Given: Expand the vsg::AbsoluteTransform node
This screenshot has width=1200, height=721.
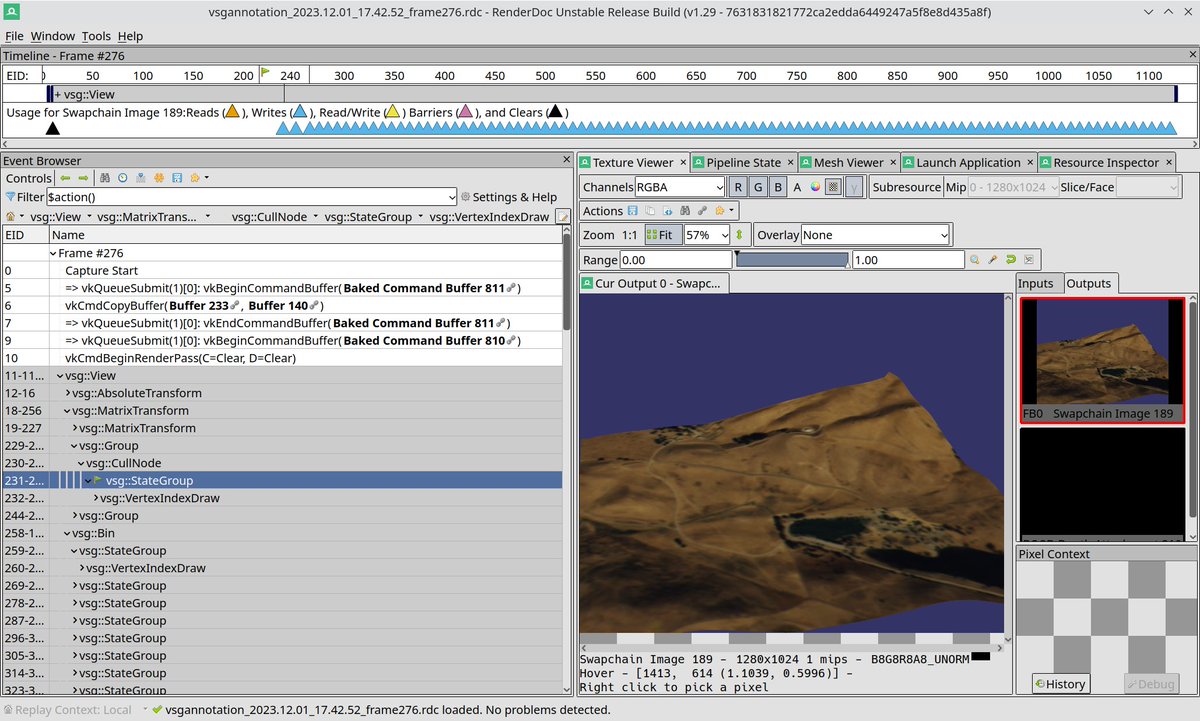Looking at the screenshot, I should [67, 393].
